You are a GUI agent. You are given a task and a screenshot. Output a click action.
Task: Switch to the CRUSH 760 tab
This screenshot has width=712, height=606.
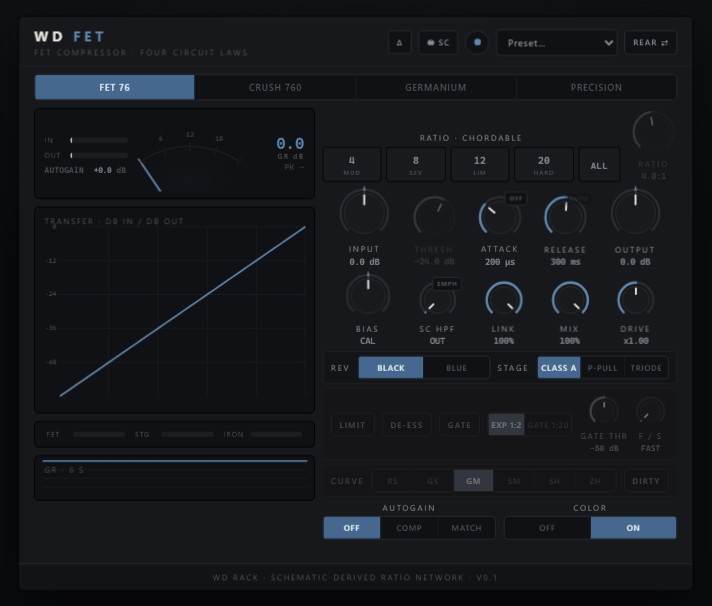(275, 87)
